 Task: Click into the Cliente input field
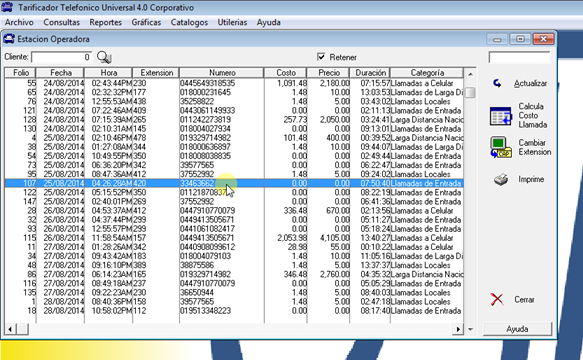point(62,57)
